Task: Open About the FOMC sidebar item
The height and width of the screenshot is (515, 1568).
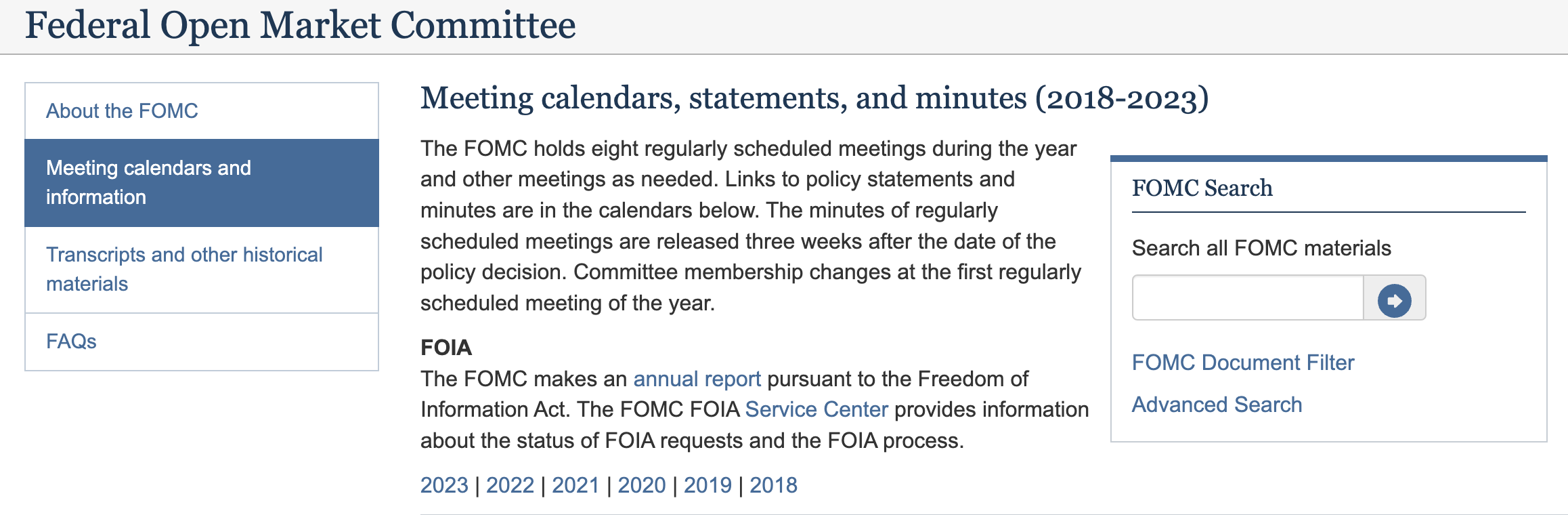Action: pos(122,111)
